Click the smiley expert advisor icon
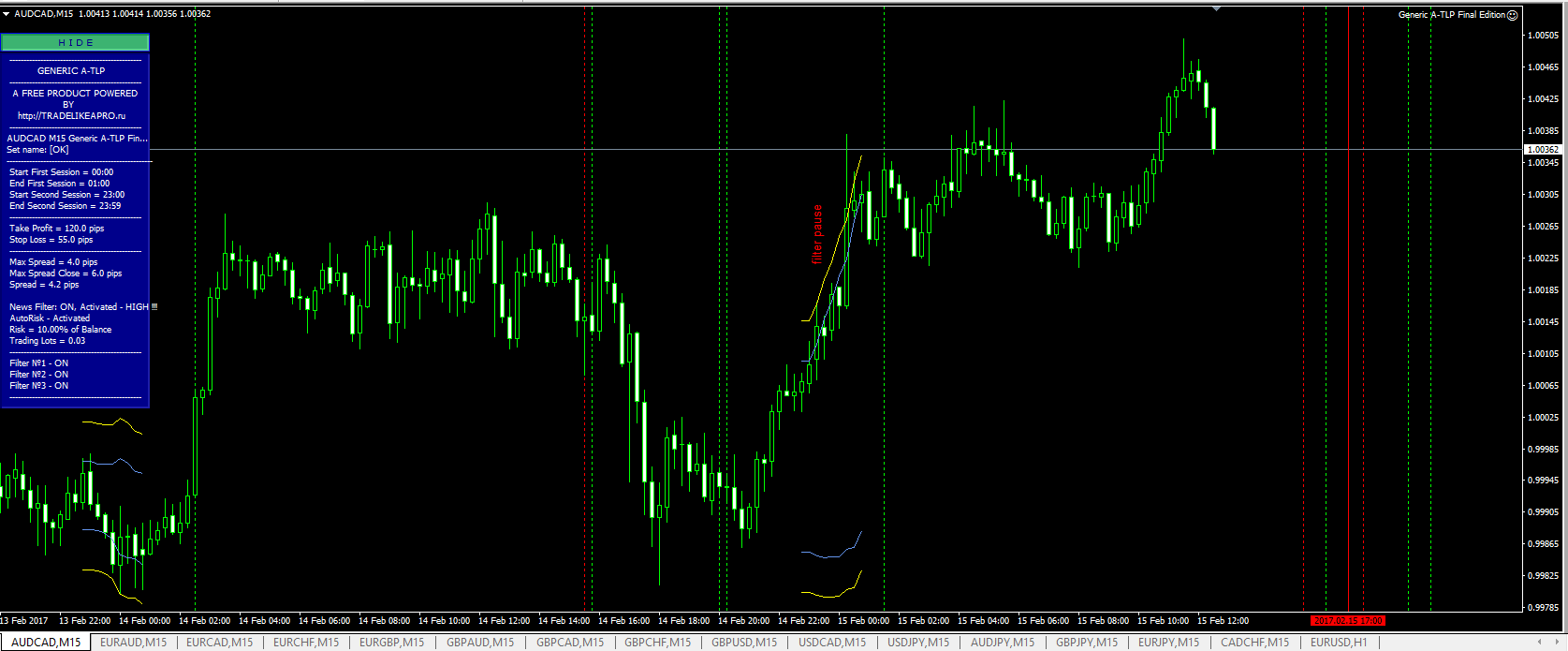The width and height of the screenshot is (1568, 651). (1512, 15)
